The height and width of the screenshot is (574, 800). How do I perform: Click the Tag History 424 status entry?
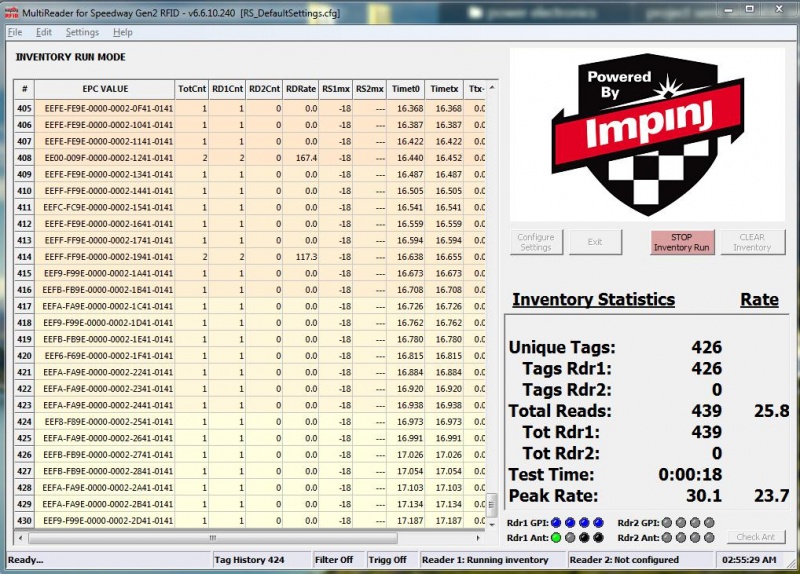point(261,560)
